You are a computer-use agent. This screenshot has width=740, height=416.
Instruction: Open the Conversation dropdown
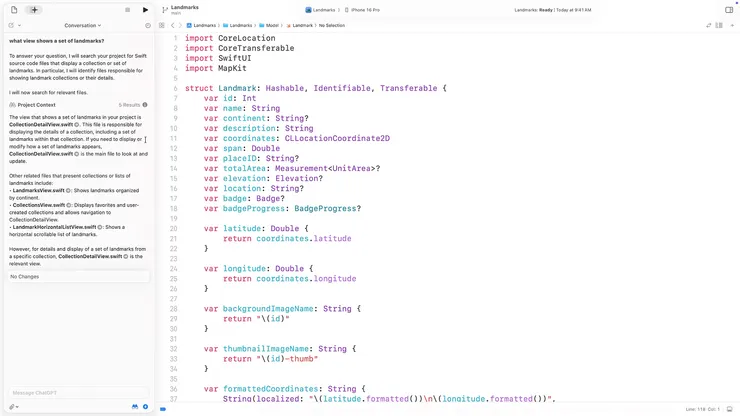point(83,25)
